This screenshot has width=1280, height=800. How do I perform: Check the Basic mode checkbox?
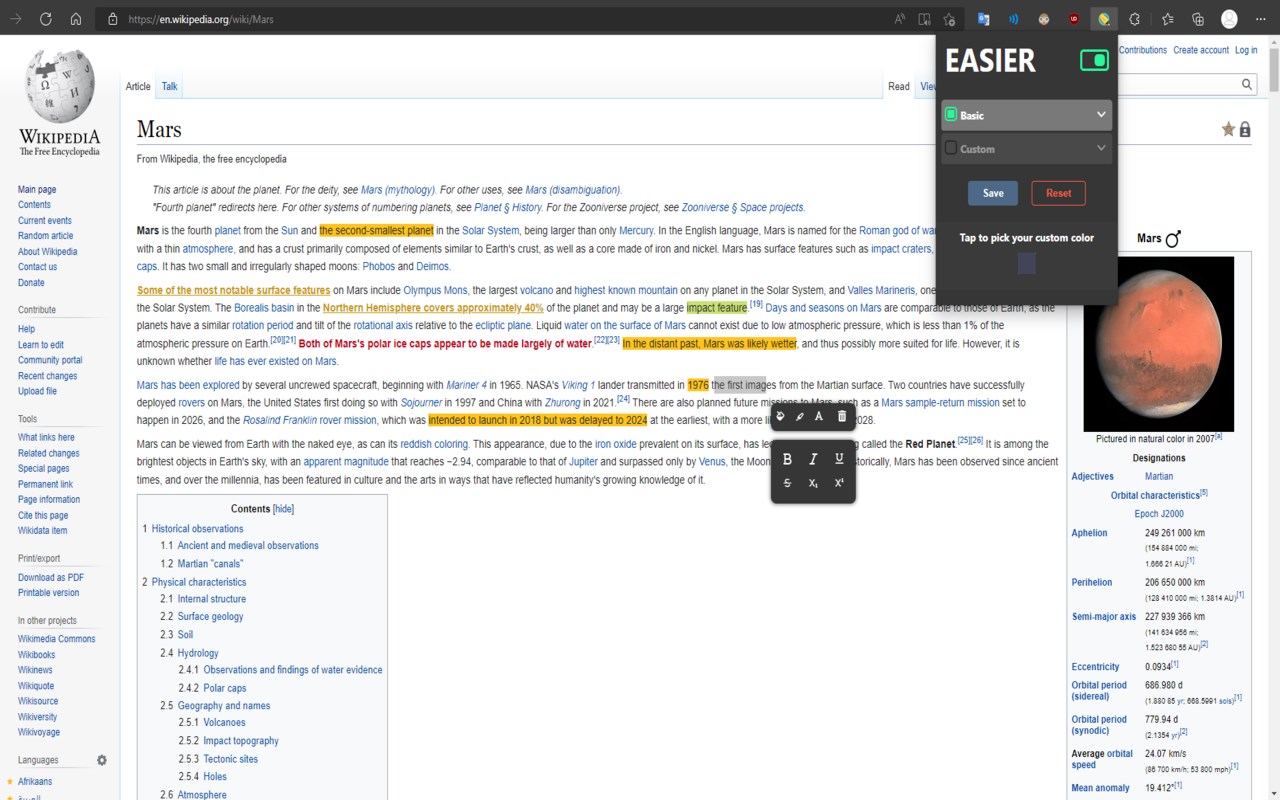(951, 115)
